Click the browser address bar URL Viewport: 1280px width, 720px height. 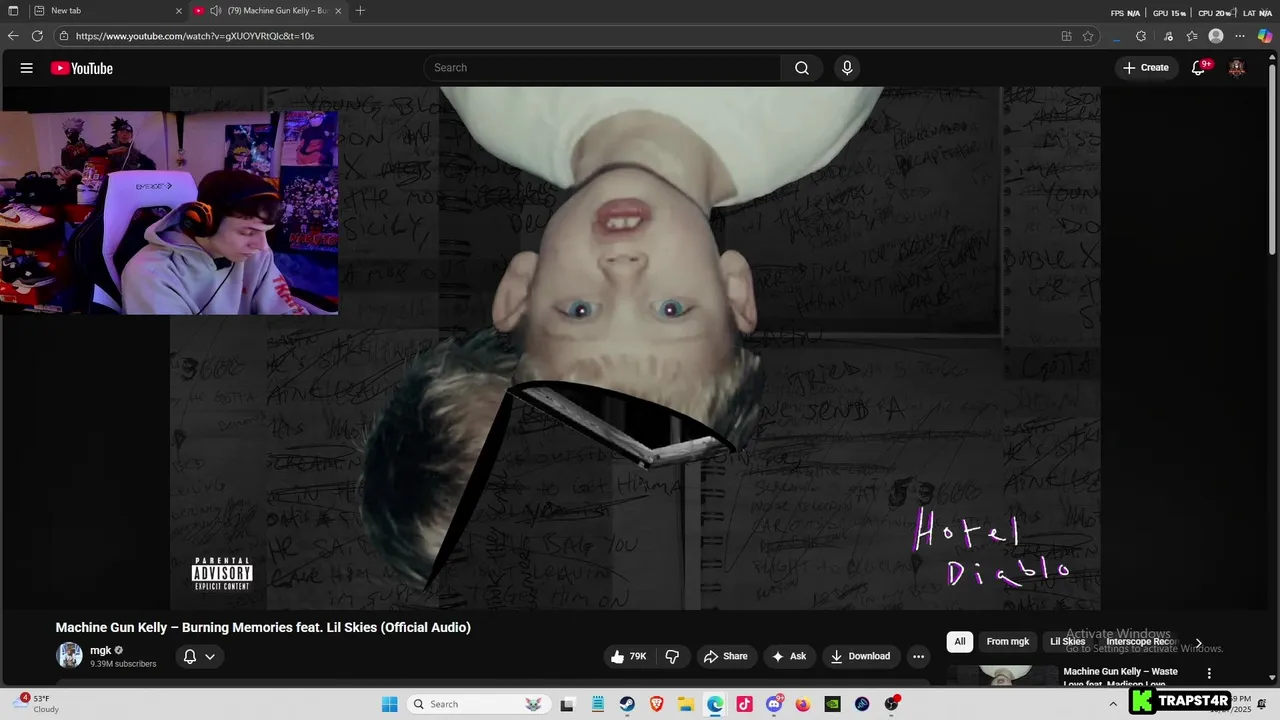click(195, 36)
